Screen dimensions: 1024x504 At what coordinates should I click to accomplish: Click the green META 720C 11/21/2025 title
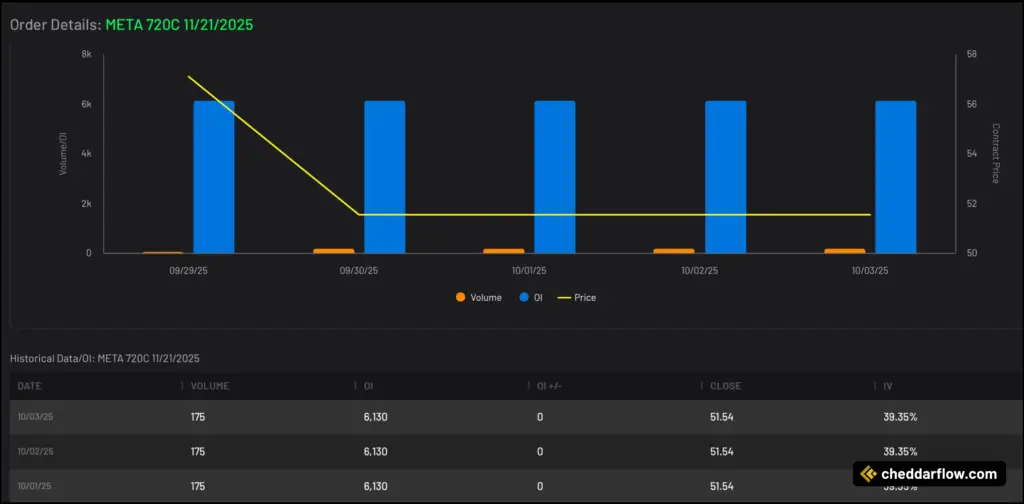click(179, 25)
